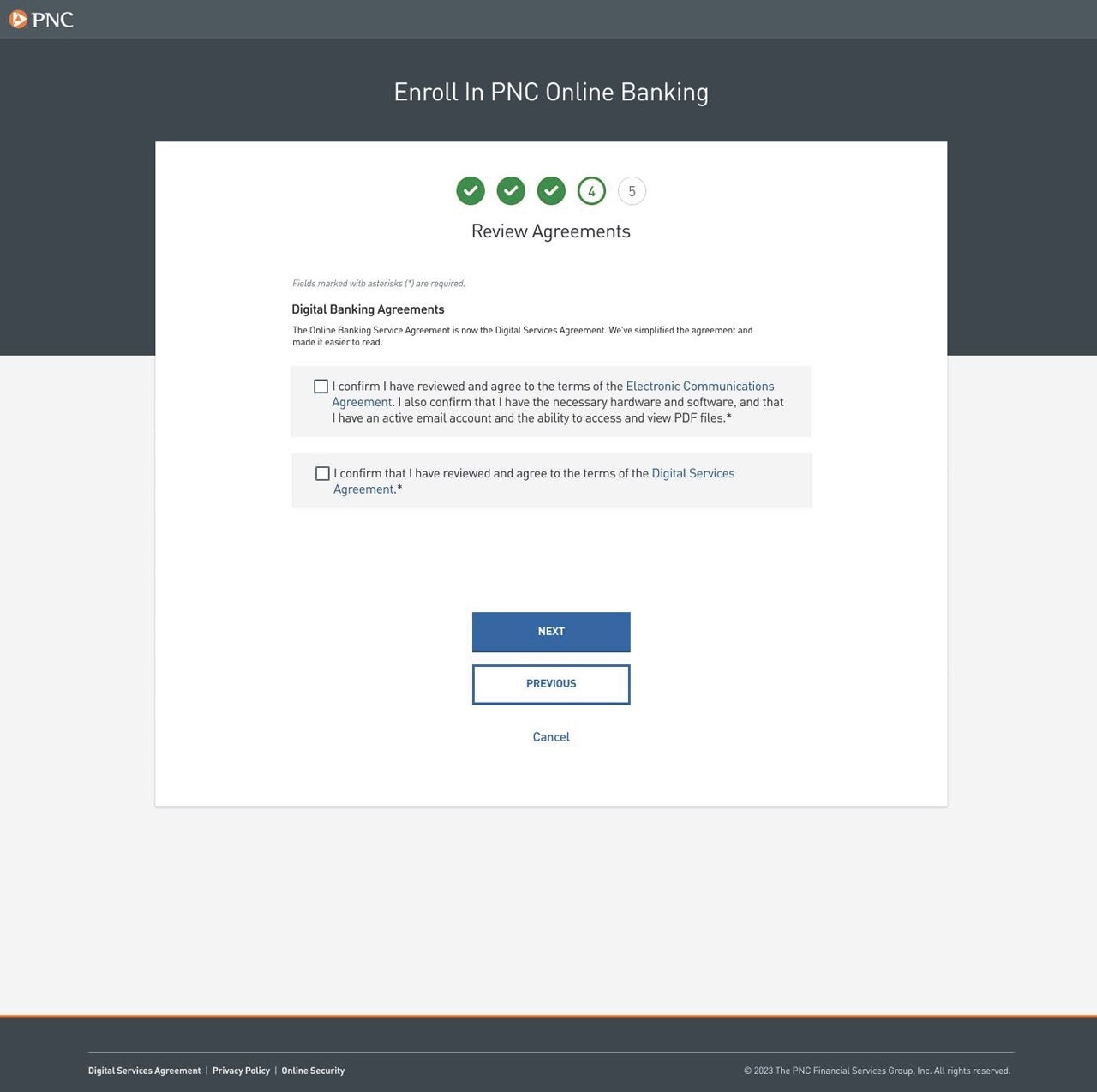Click the Enroll In PNC Online Banking title
The height and width of the screenshot is (1092, 1097).
(551, 93)
